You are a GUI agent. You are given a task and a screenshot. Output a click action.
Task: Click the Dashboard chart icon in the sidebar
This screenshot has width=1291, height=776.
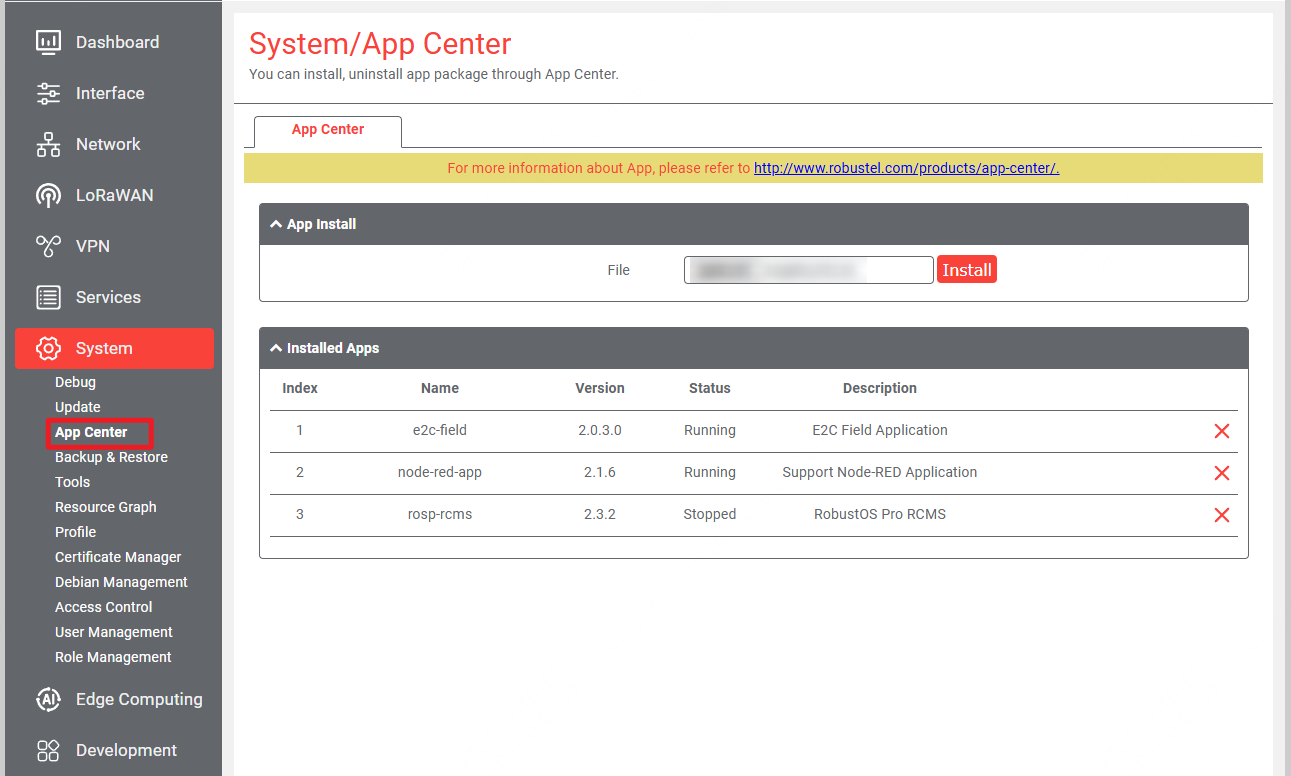pyautogui.click(x=48, y=42)
